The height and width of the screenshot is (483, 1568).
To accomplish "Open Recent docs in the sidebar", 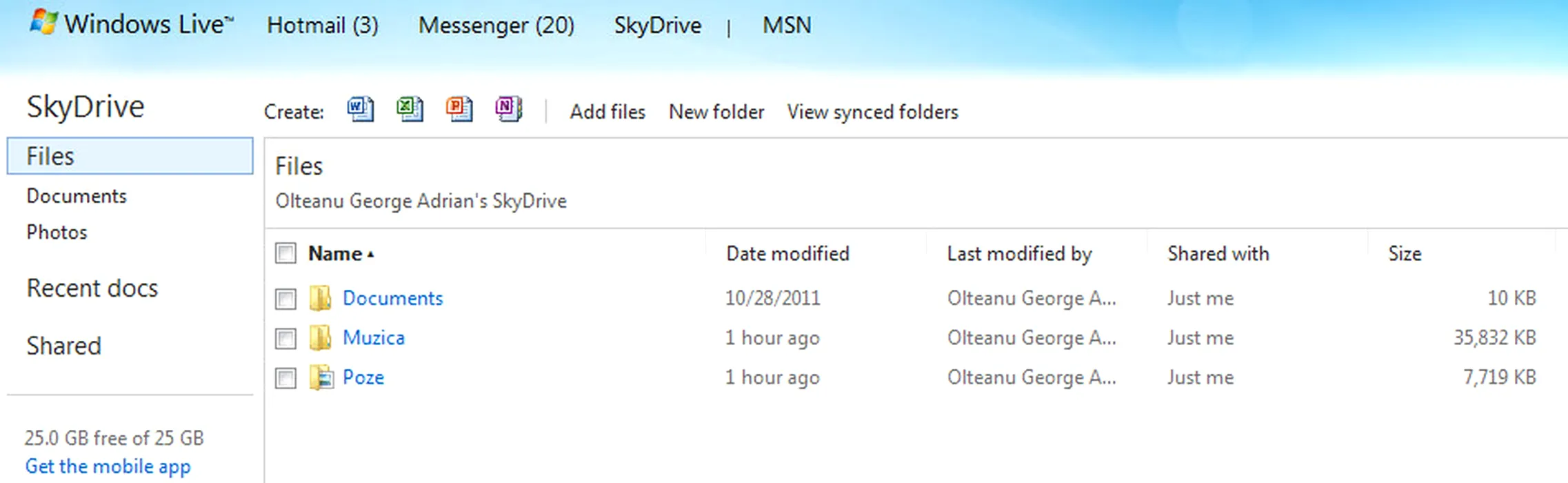I will point(92,288).
